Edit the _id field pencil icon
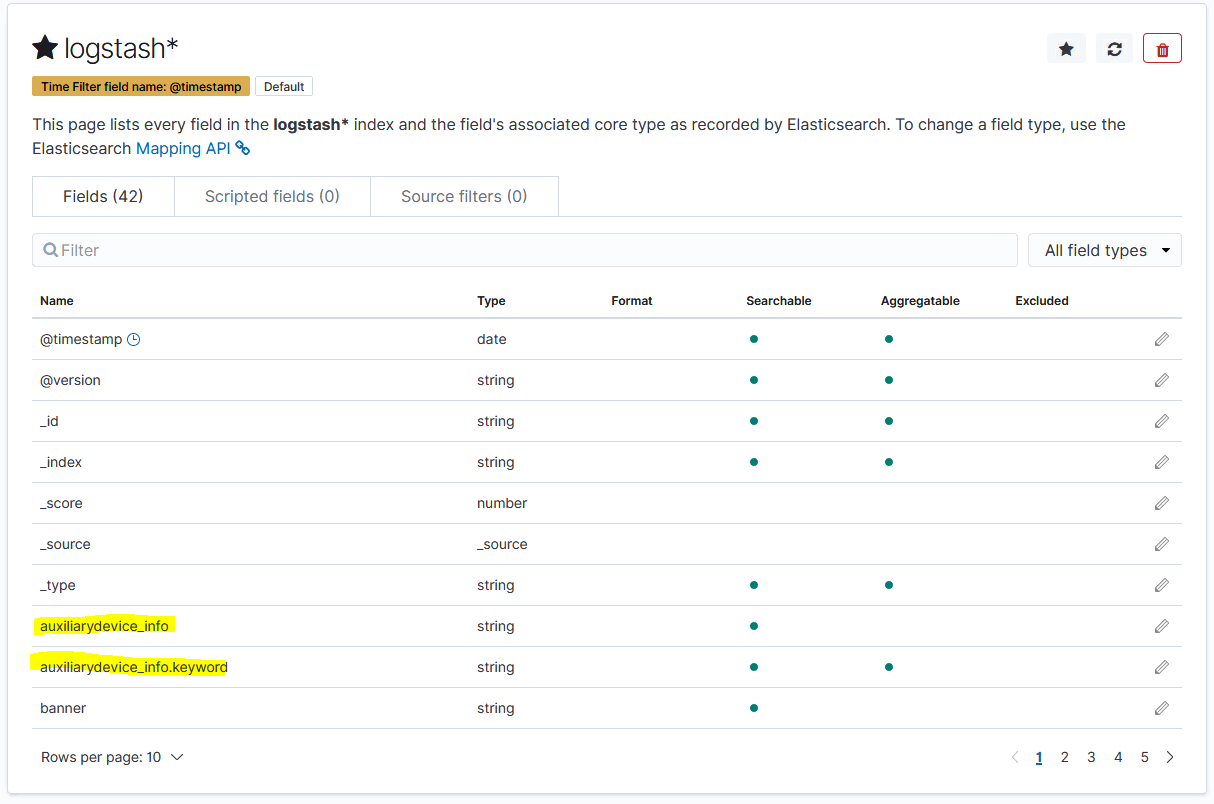The width and height of the screenshot is (1214, 804). click(1161, 421)
